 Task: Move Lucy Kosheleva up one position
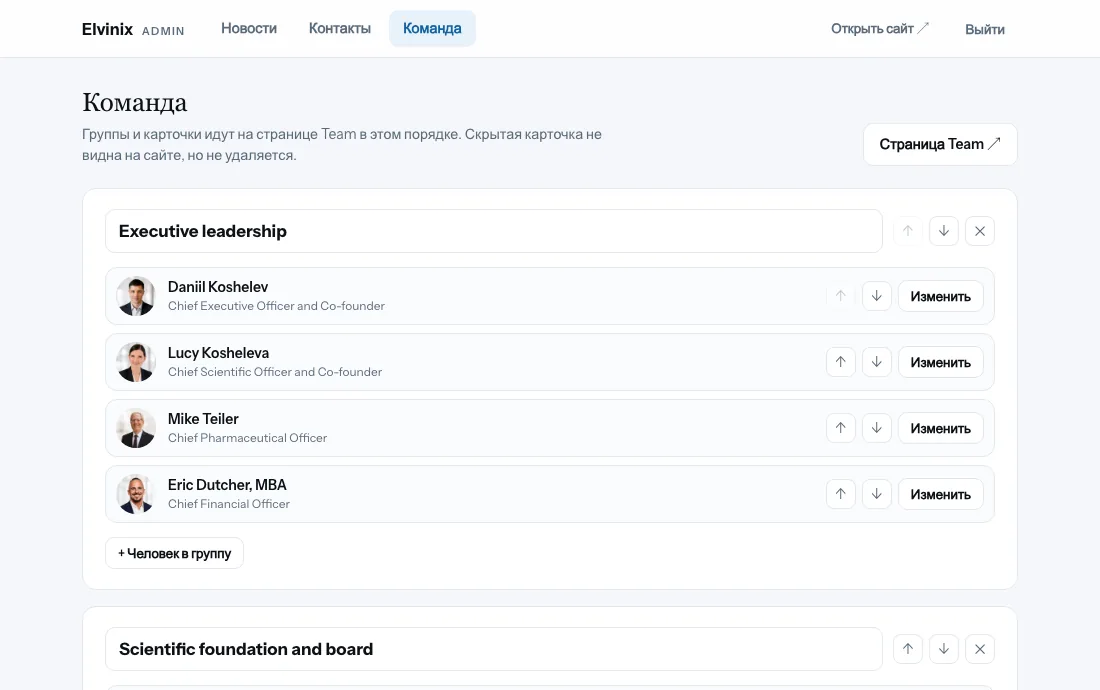coord(840,362)
